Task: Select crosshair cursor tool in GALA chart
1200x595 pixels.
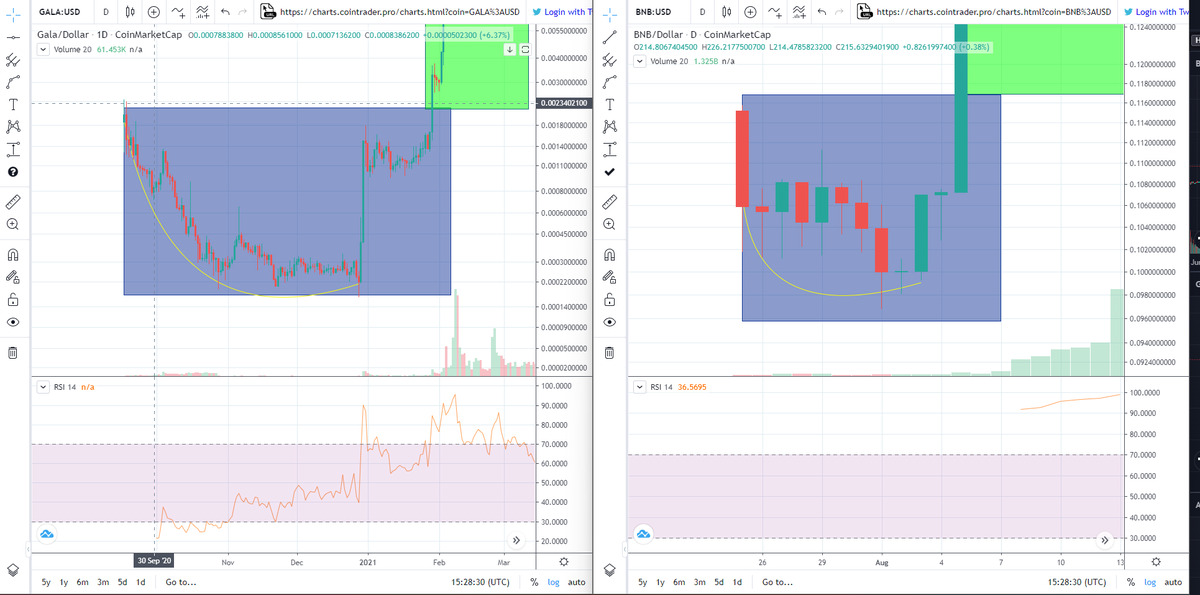Action: (x=12, y=13)
